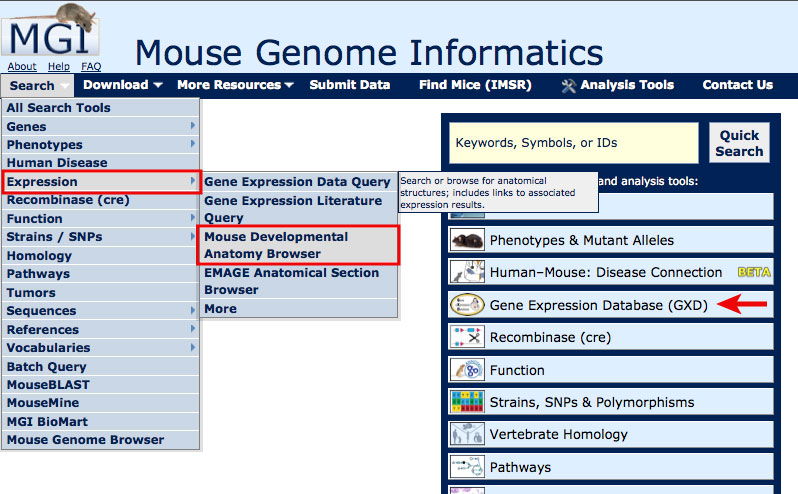This screenshot has height=494, width=798.
Task: Open the Function link in right panel
Action: (x=517, y=370)
